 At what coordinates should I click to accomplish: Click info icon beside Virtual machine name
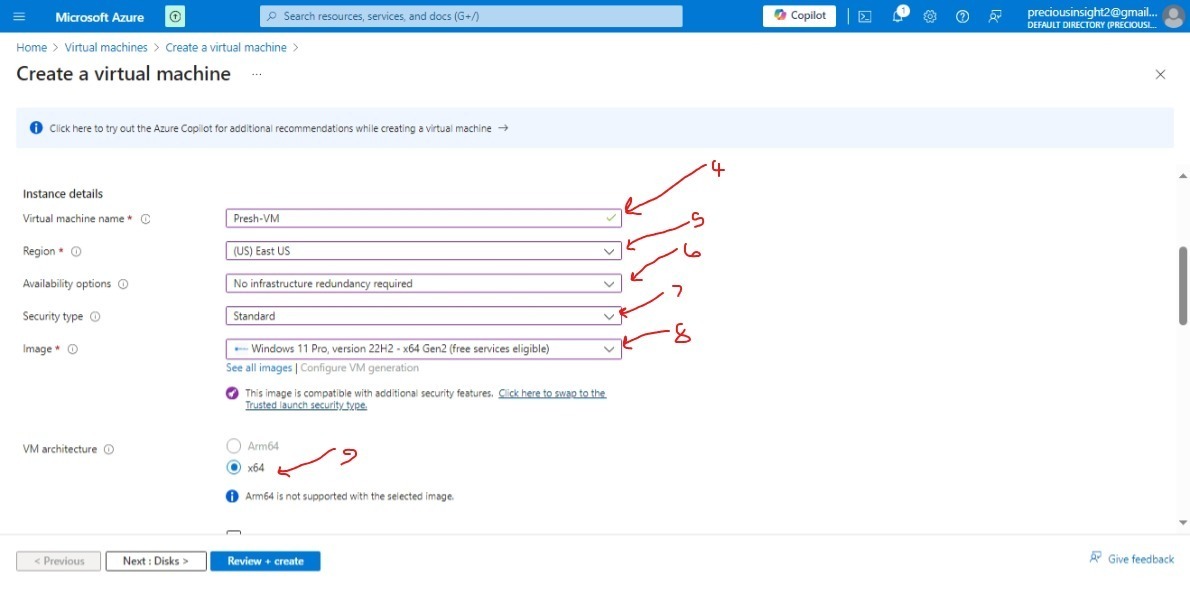[x=146, y=219]
